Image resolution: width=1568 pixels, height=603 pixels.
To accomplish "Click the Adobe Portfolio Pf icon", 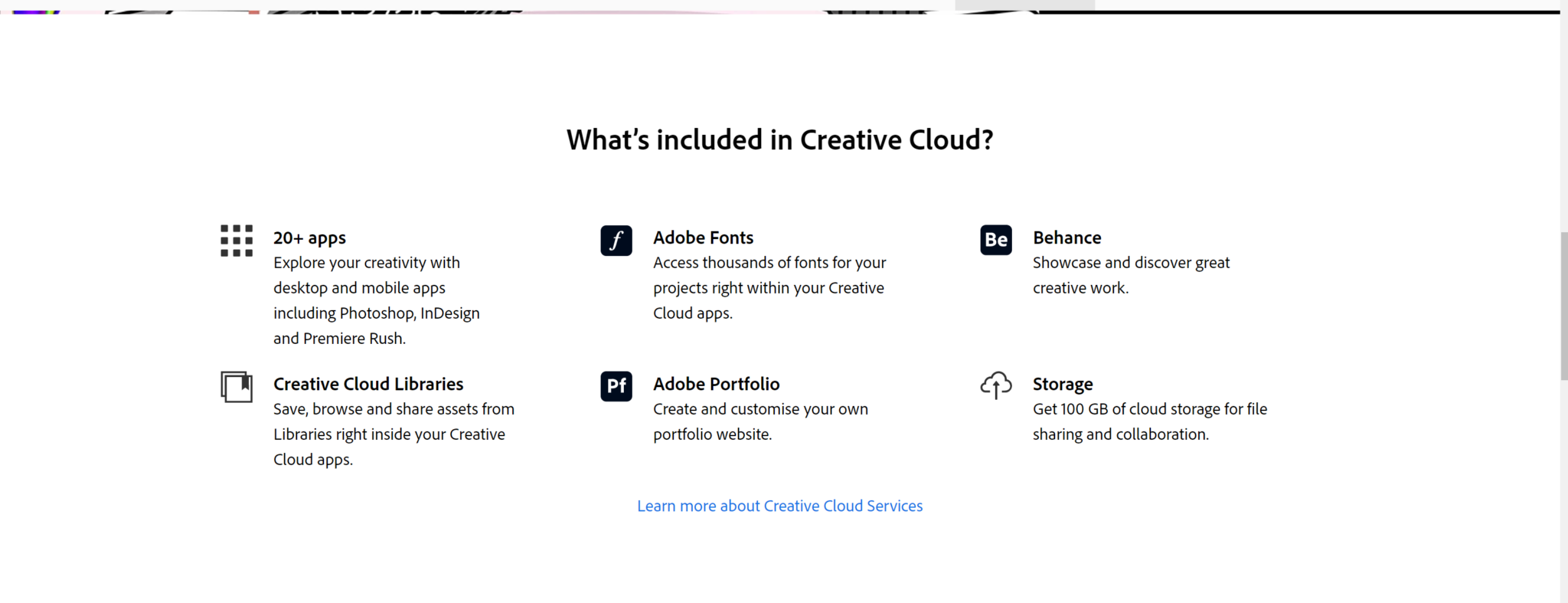I will coord(616,386).
